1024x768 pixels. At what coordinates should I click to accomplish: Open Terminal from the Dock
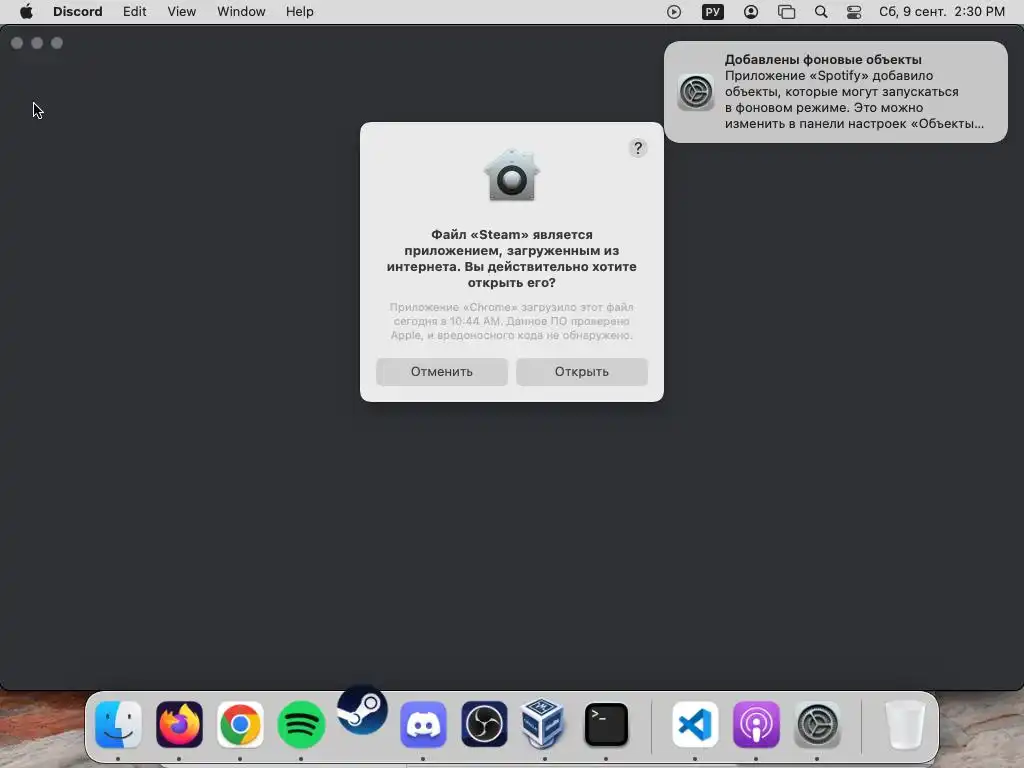pos(606,724)
